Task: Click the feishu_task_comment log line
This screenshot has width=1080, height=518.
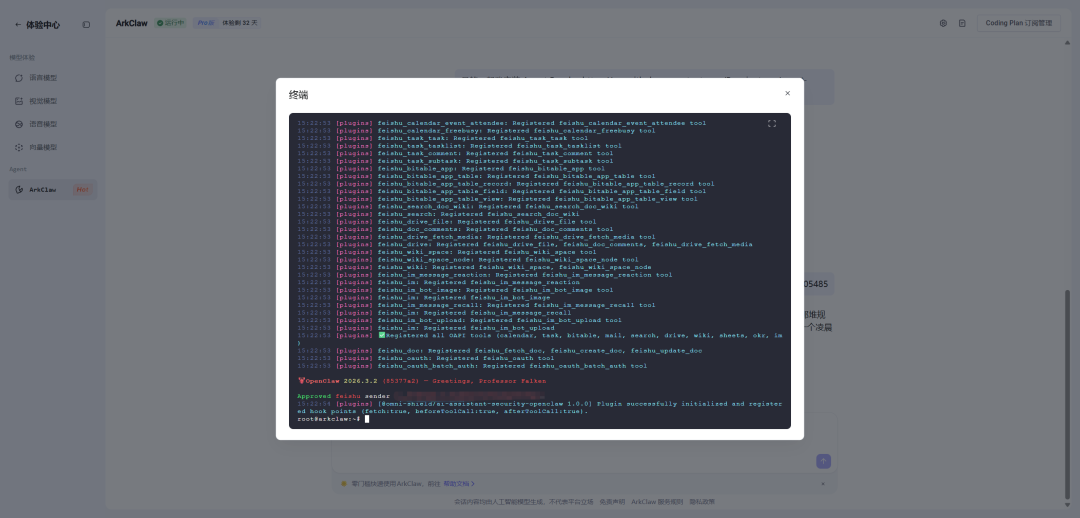Action: click(x=455, y=154)
